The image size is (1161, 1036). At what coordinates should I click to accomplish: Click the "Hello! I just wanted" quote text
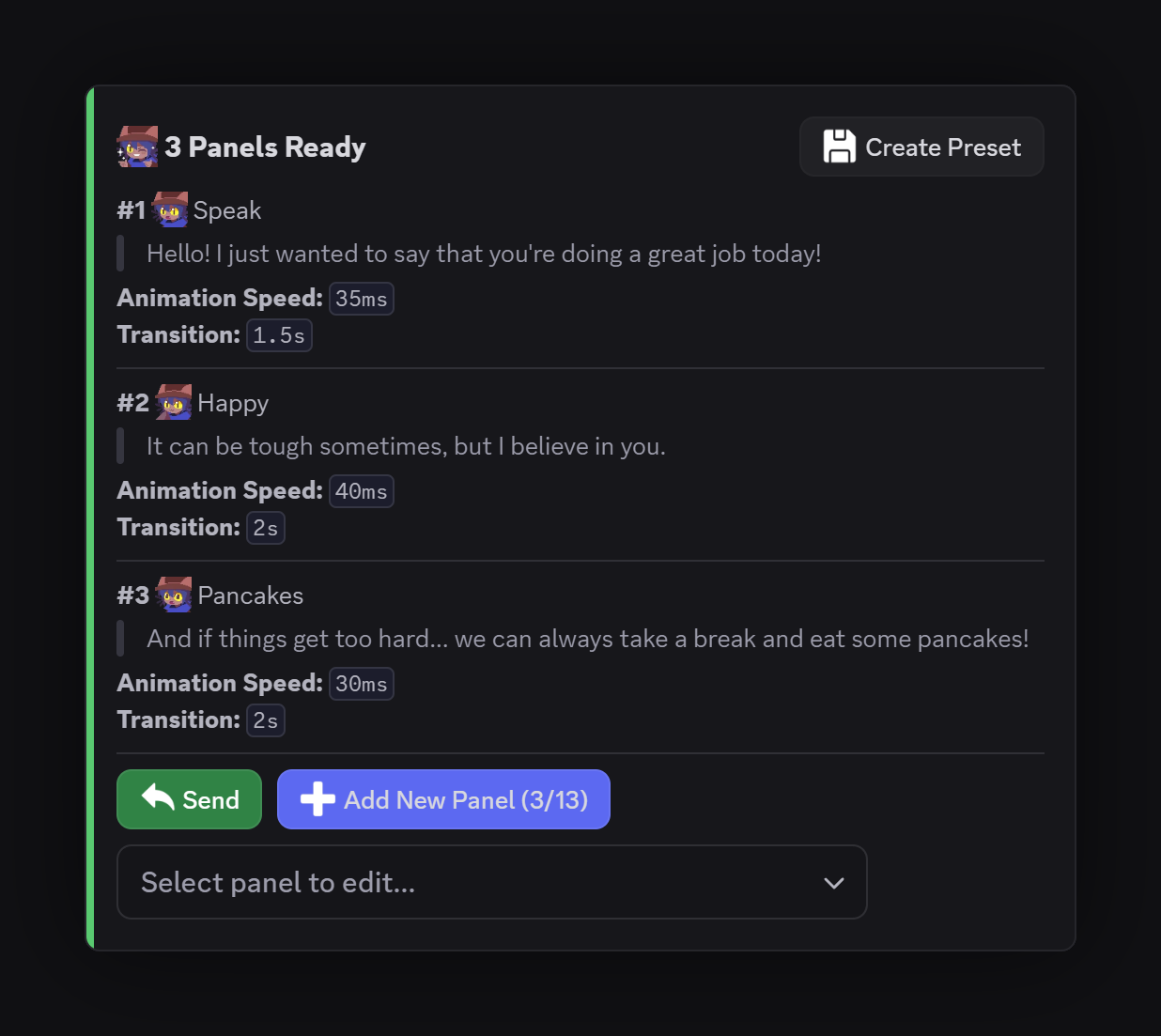point(484,254)
